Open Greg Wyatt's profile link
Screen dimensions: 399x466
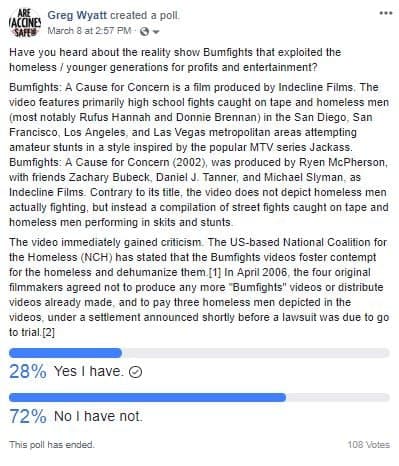coord(77,15)
